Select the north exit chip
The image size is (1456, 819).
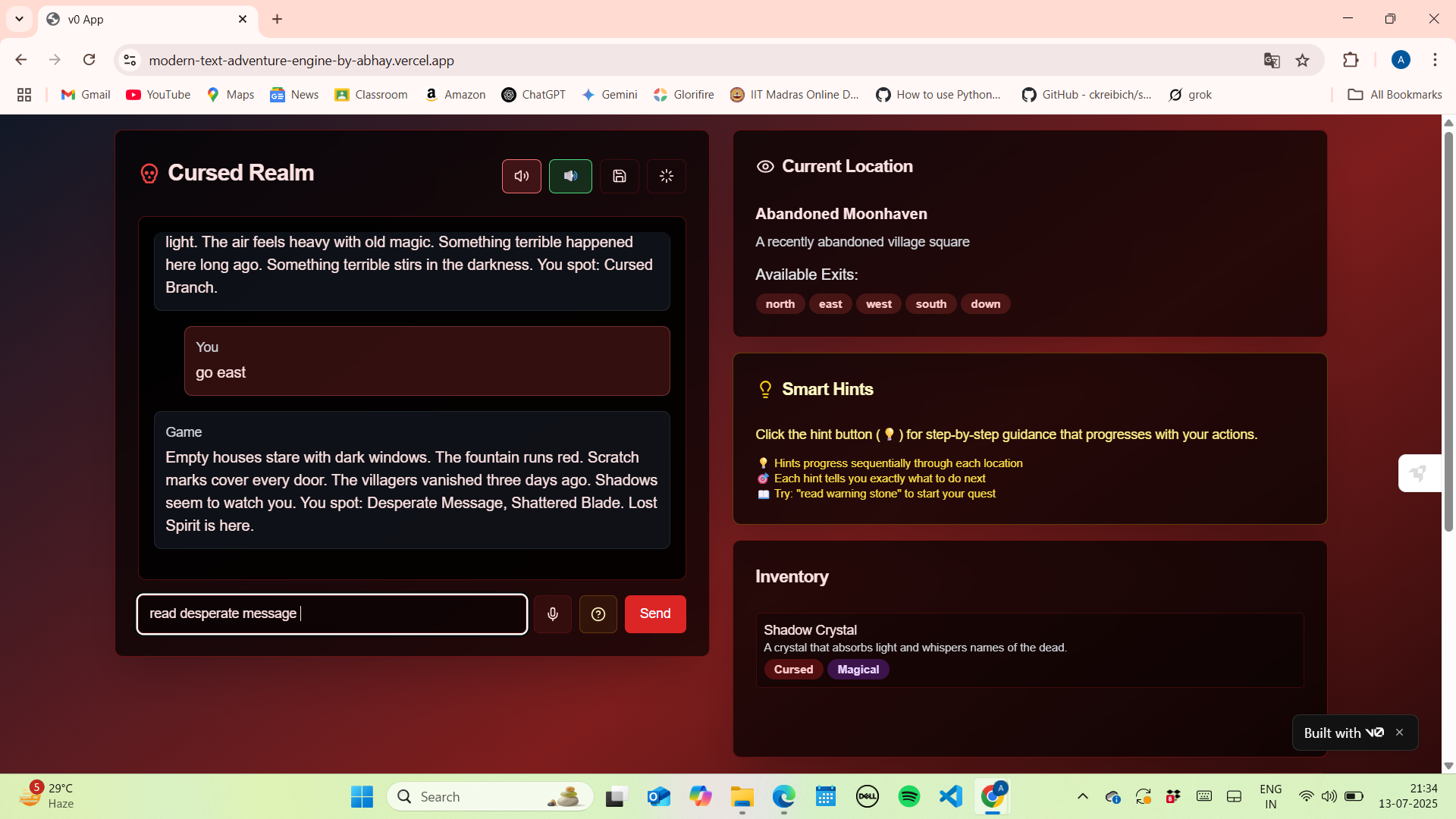coord(780,304)
